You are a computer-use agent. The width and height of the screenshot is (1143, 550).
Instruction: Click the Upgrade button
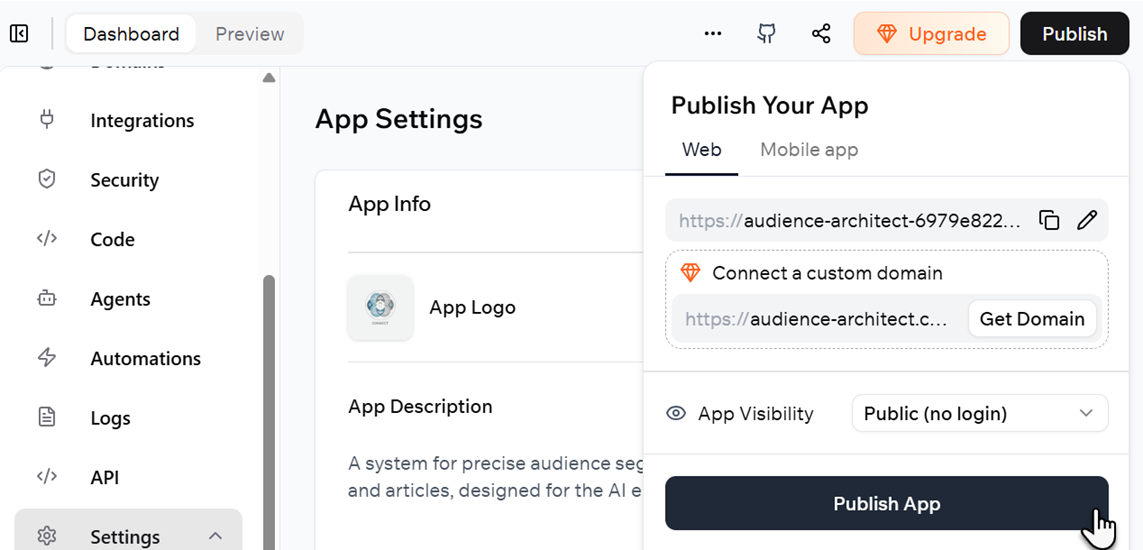tap(930, 34)
